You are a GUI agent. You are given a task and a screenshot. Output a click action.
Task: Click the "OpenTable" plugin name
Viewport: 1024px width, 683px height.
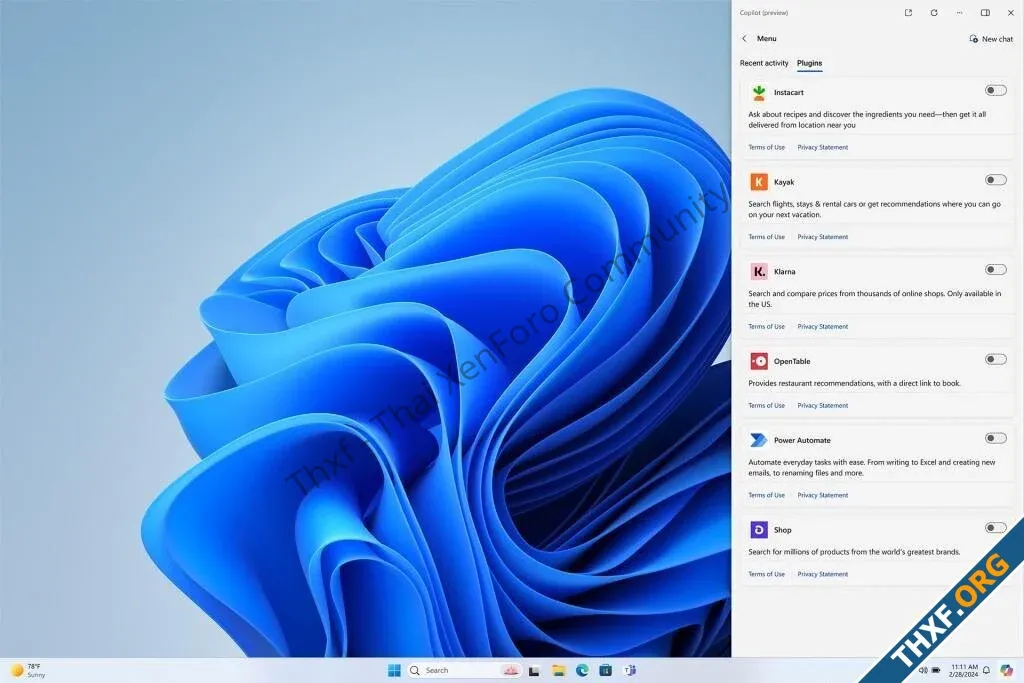792,362
